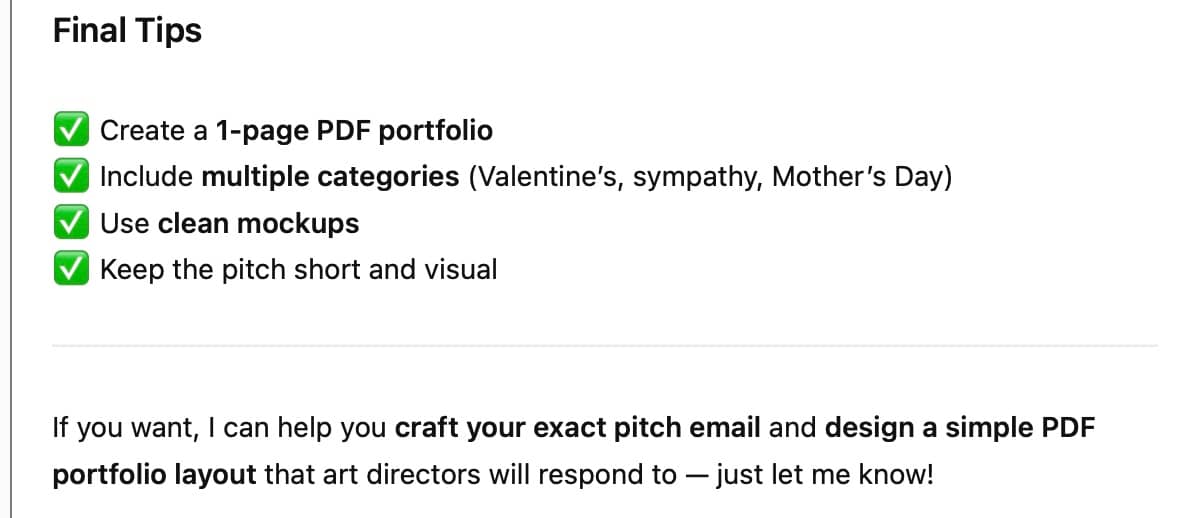Click the bold "portfolio layout" text

[155, 473]
